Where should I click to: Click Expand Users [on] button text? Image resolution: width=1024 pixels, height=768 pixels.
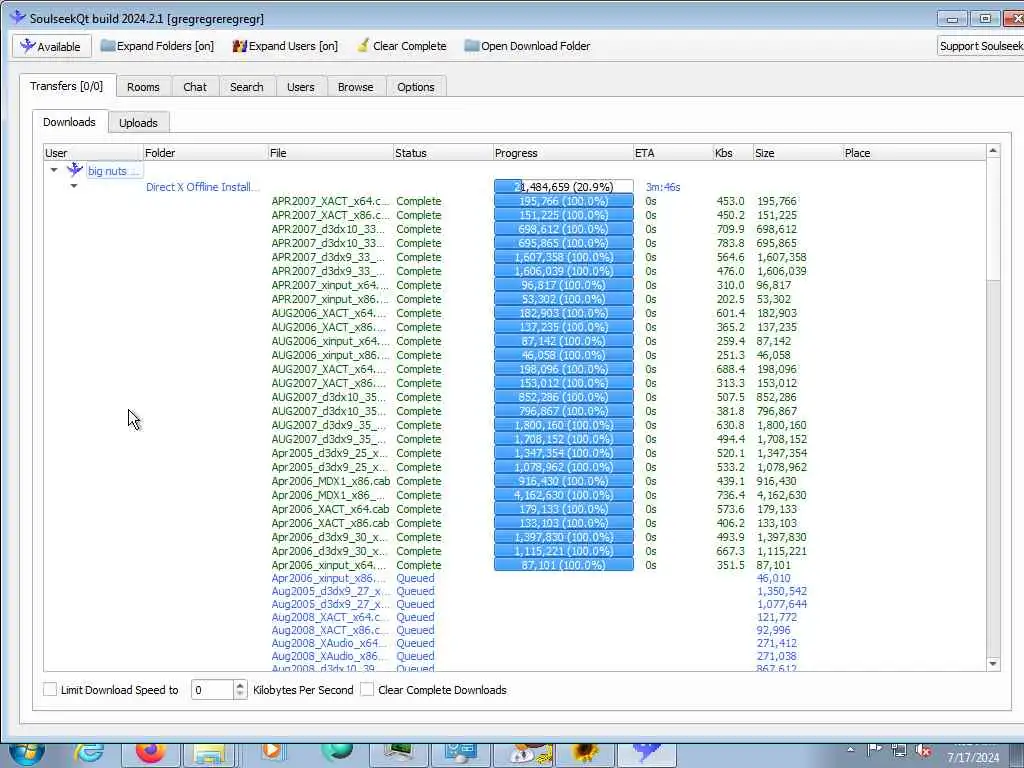click(293, 46)
